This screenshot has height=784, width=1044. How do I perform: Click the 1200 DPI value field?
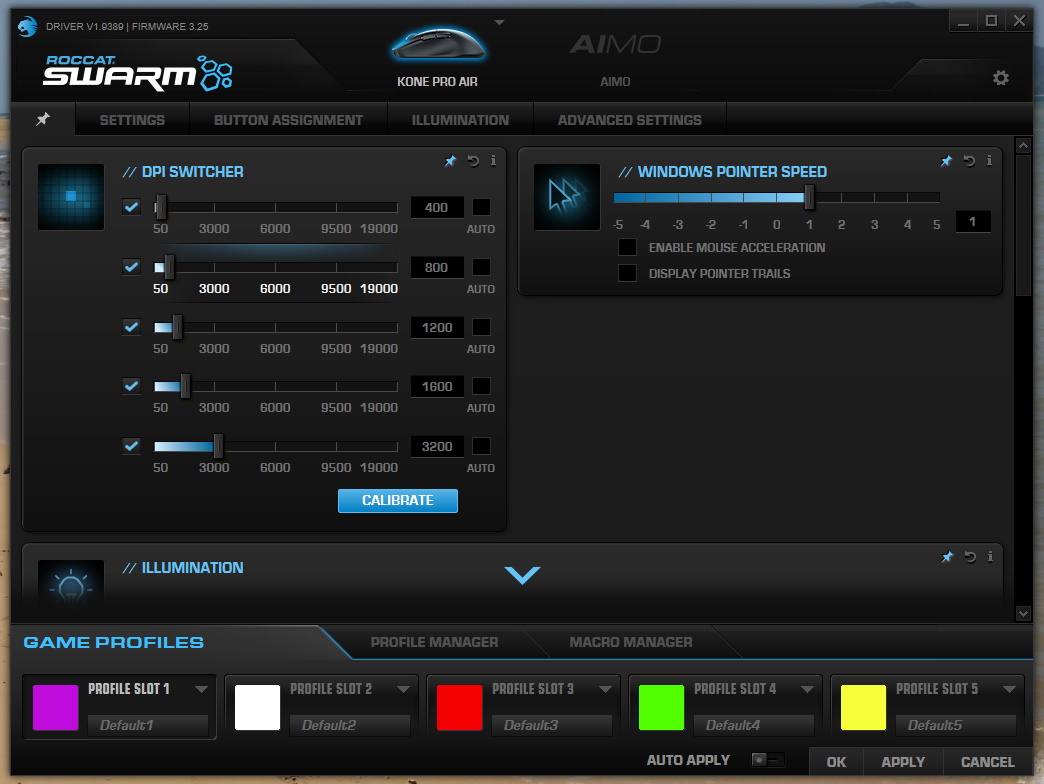pos(437,327)
